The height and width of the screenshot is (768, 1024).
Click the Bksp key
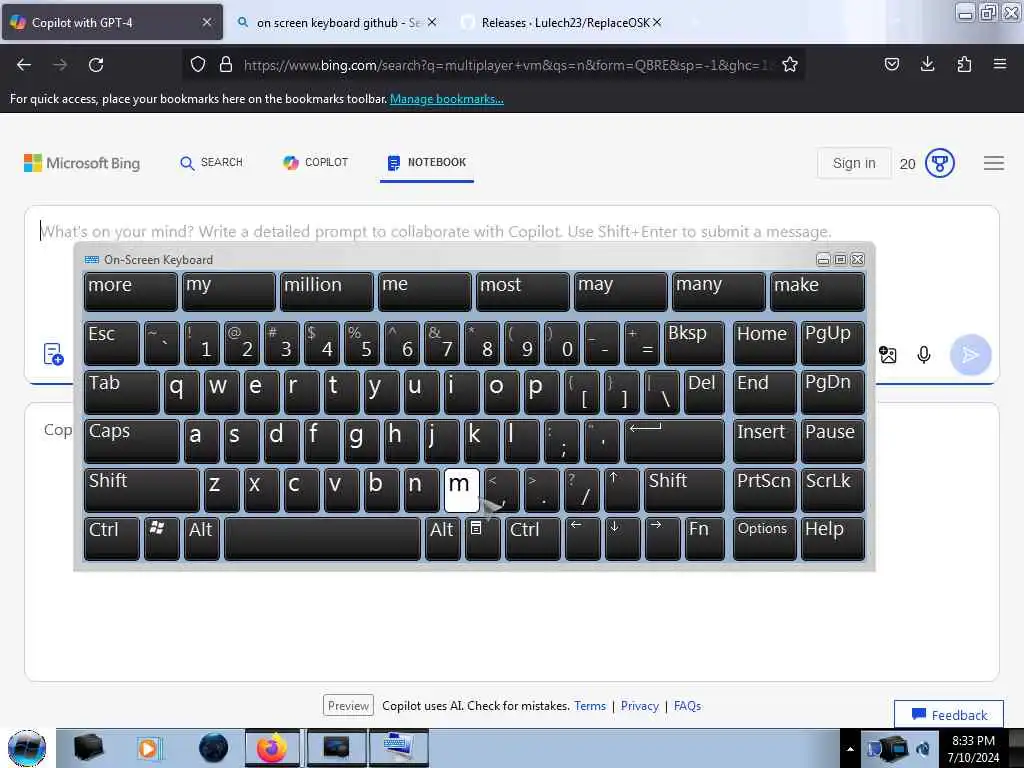694,343
